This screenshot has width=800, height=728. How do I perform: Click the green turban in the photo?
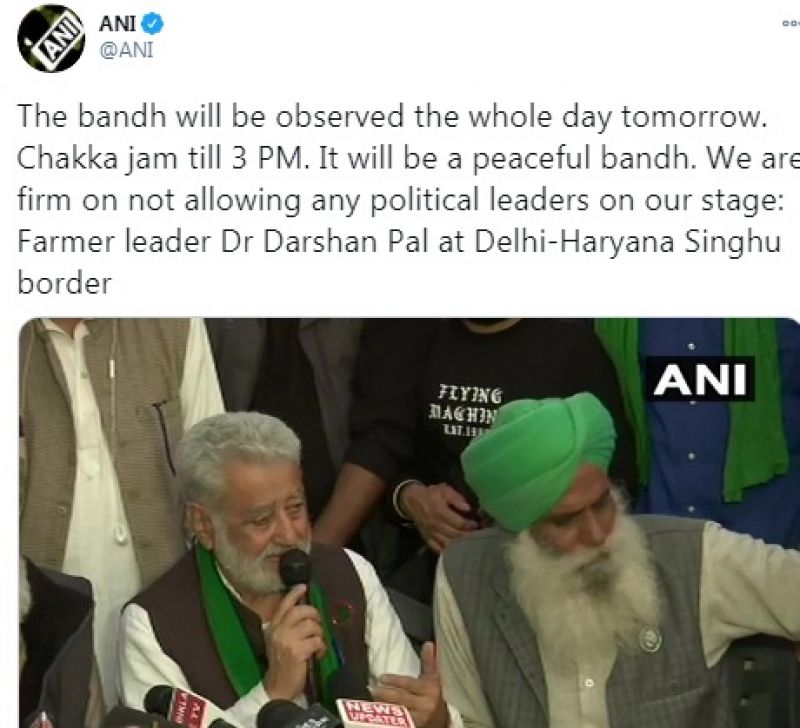[x=538, y=459]
